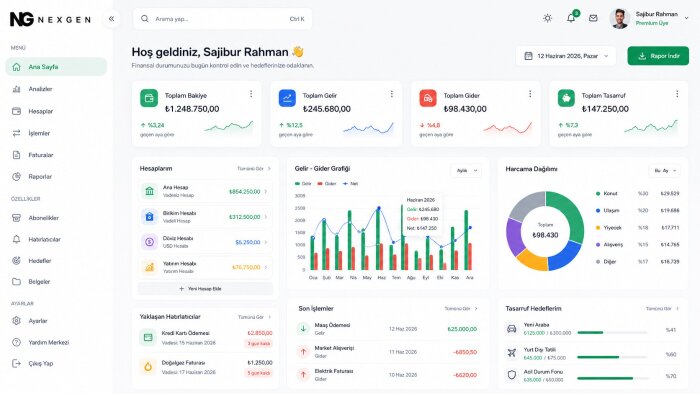This screenshot has height=394, width=700.
Task: Click the Çıkış Yap logout icon
Action: tap(17, 363)
